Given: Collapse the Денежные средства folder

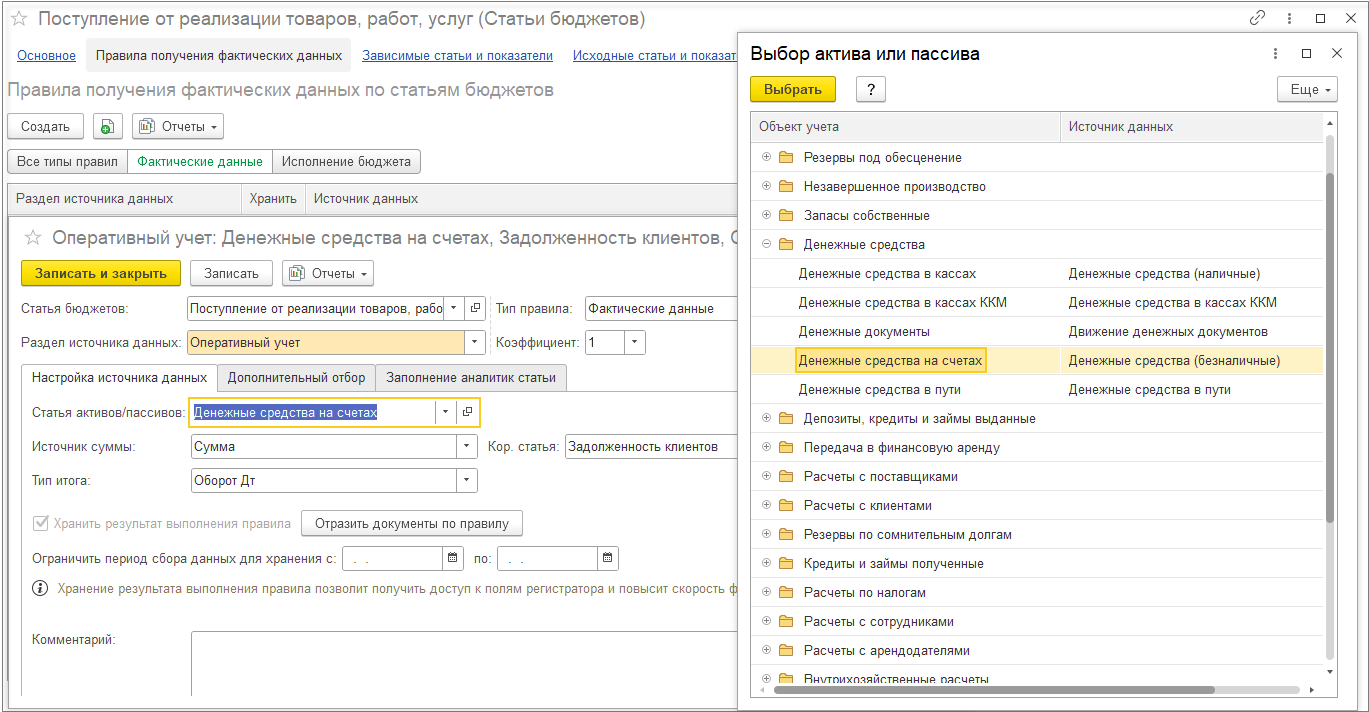Looking at the screenshot, I should pos(767,244).
